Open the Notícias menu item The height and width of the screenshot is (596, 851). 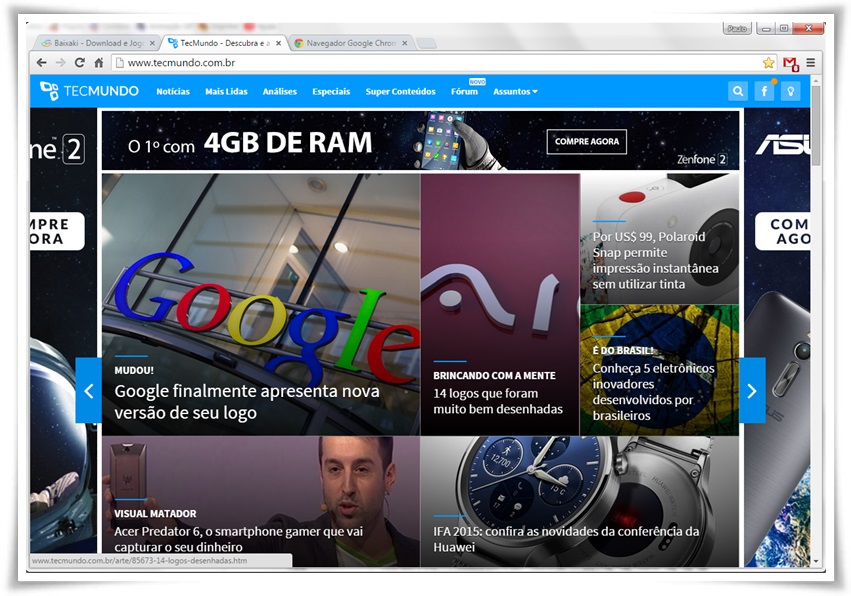(173, 92)
